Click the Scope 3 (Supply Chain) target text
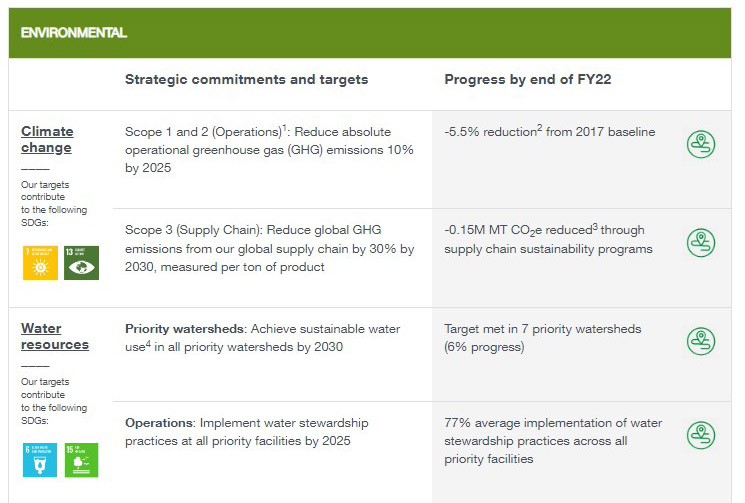The width and height of the screenshot is (745, 503). [269, 249]
